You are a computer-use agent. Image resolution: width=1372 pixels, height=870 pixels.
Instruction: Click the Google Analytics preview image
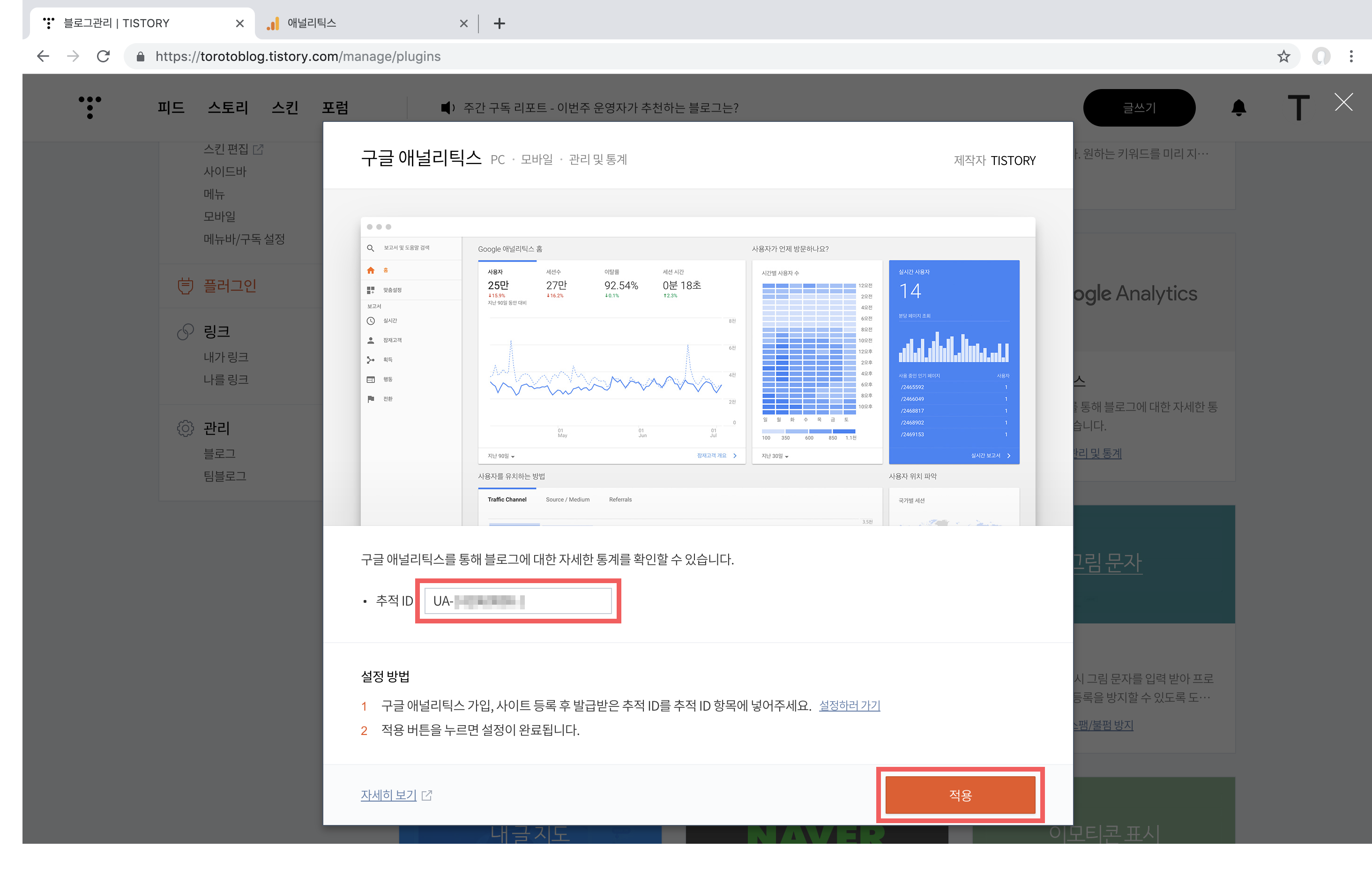coord(697,372)
